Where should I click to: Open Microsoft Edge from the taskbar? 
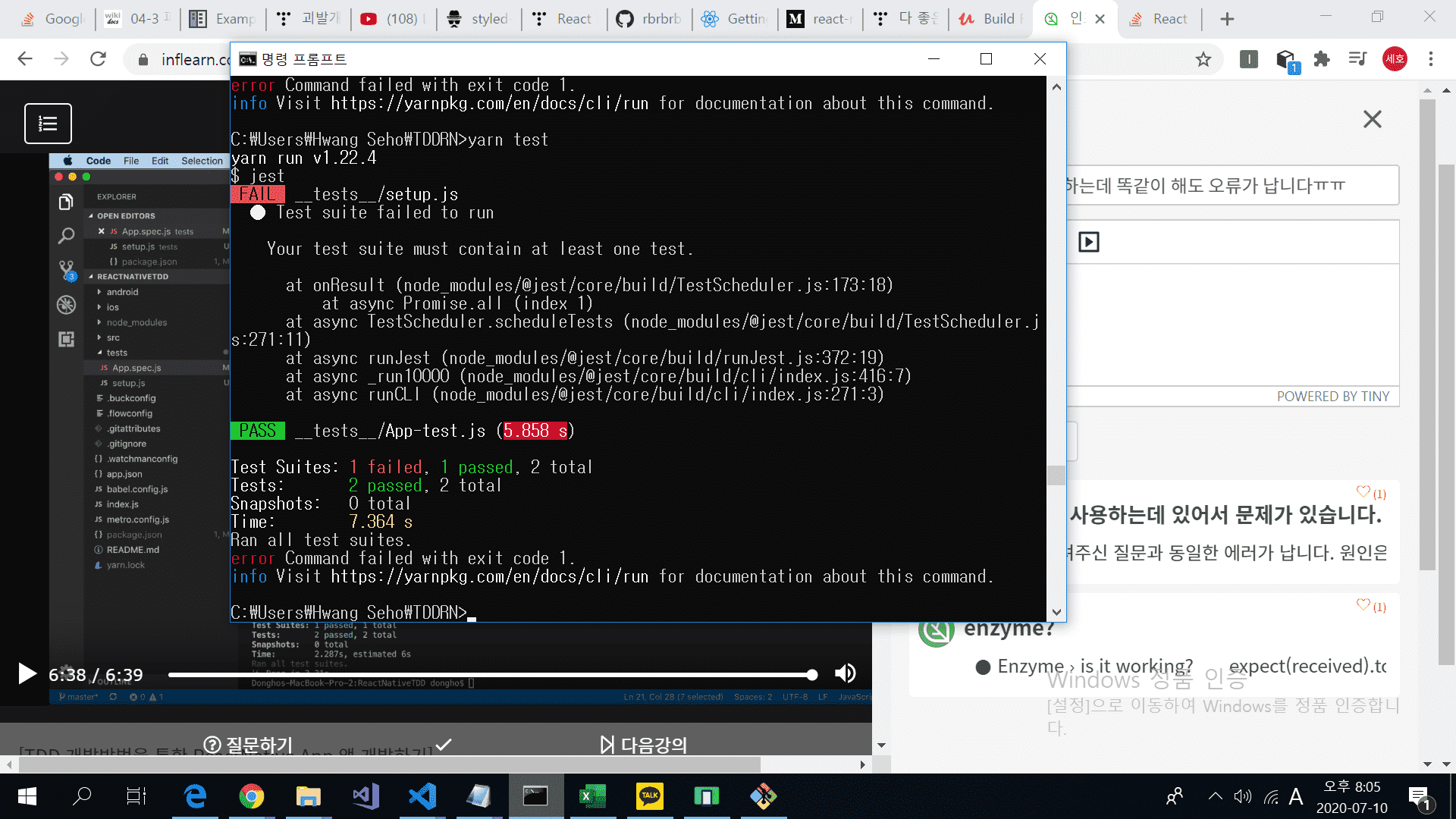[196, 796]
